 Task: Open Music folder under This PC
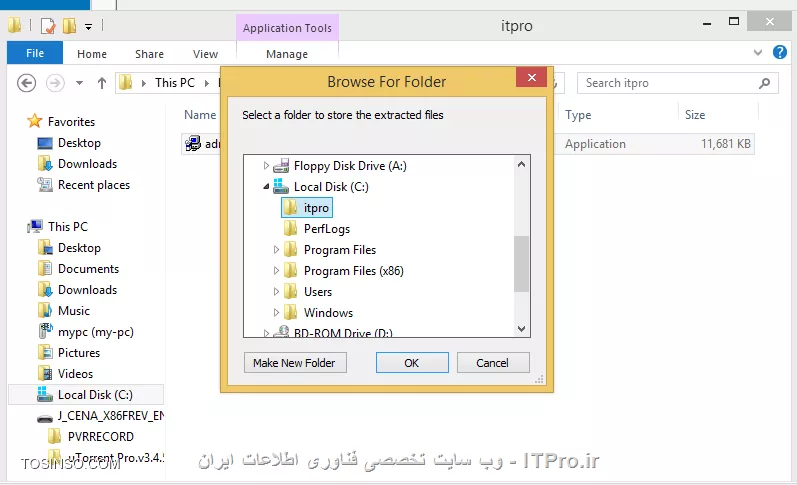(73, 311)
